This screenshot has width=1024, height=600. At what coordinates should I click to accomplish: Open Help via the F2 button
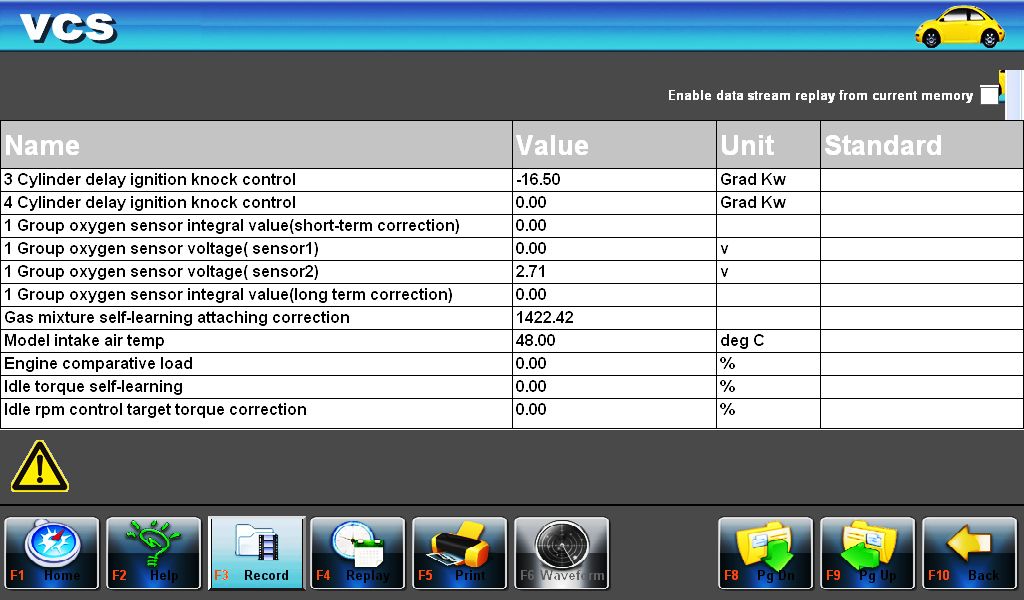[153, 553]
